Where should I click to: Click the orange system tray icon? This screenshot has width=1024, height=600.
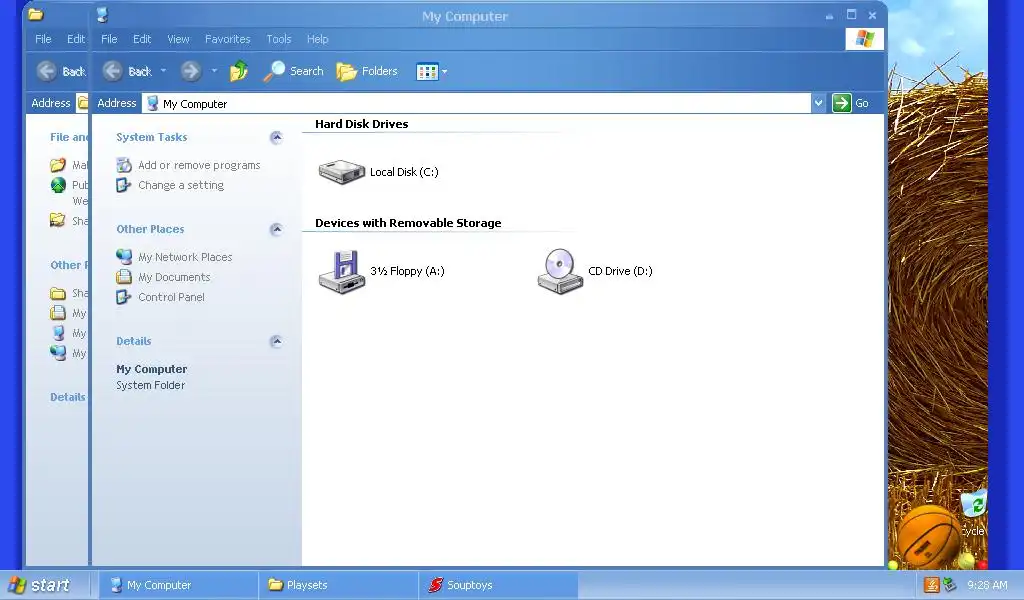pos(932,585)
